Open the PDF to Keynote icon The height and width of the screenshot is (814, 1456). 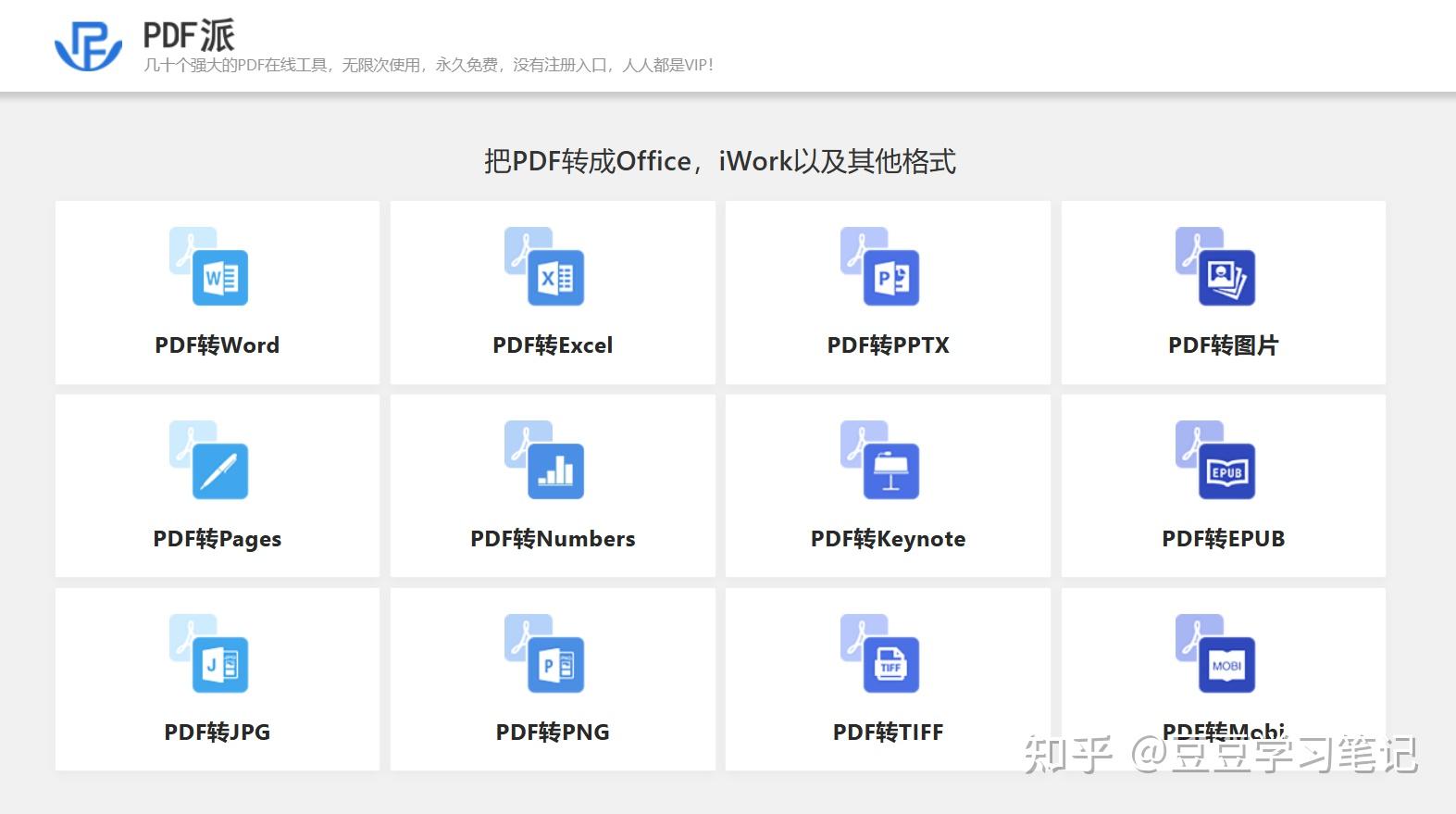coord(879,459)
